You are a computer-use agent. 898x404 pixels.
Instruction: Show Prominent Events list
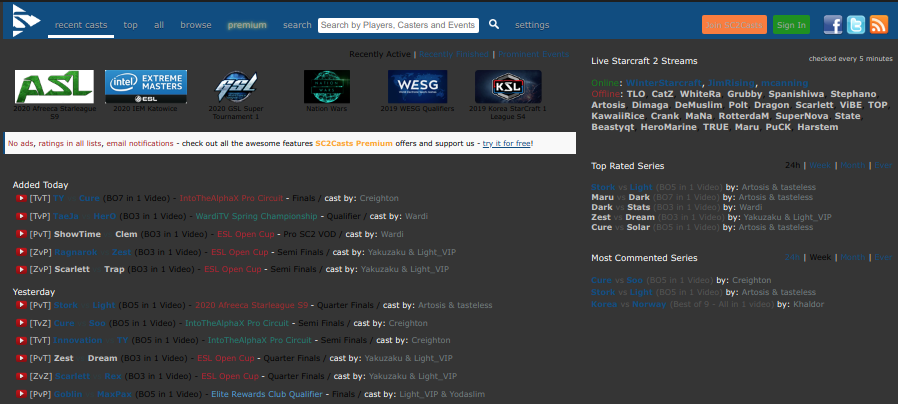click(x=534, y=54)
